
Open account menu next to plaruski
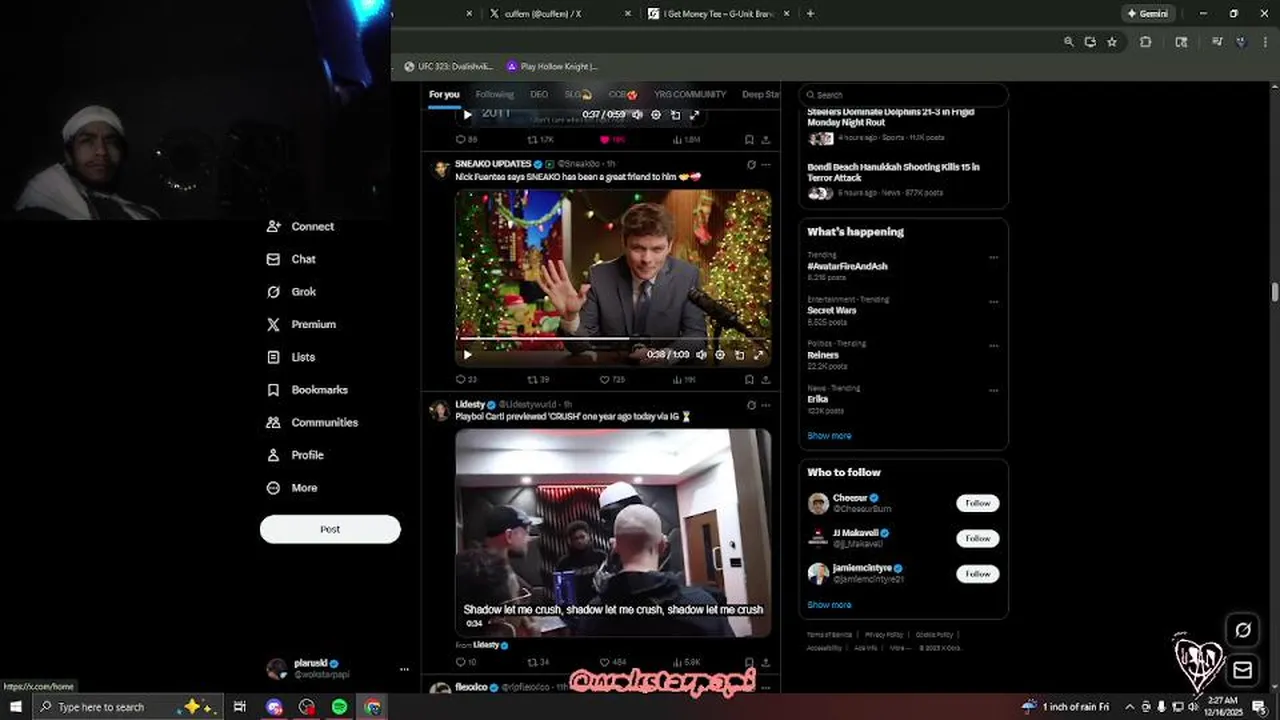click(404, 669)
